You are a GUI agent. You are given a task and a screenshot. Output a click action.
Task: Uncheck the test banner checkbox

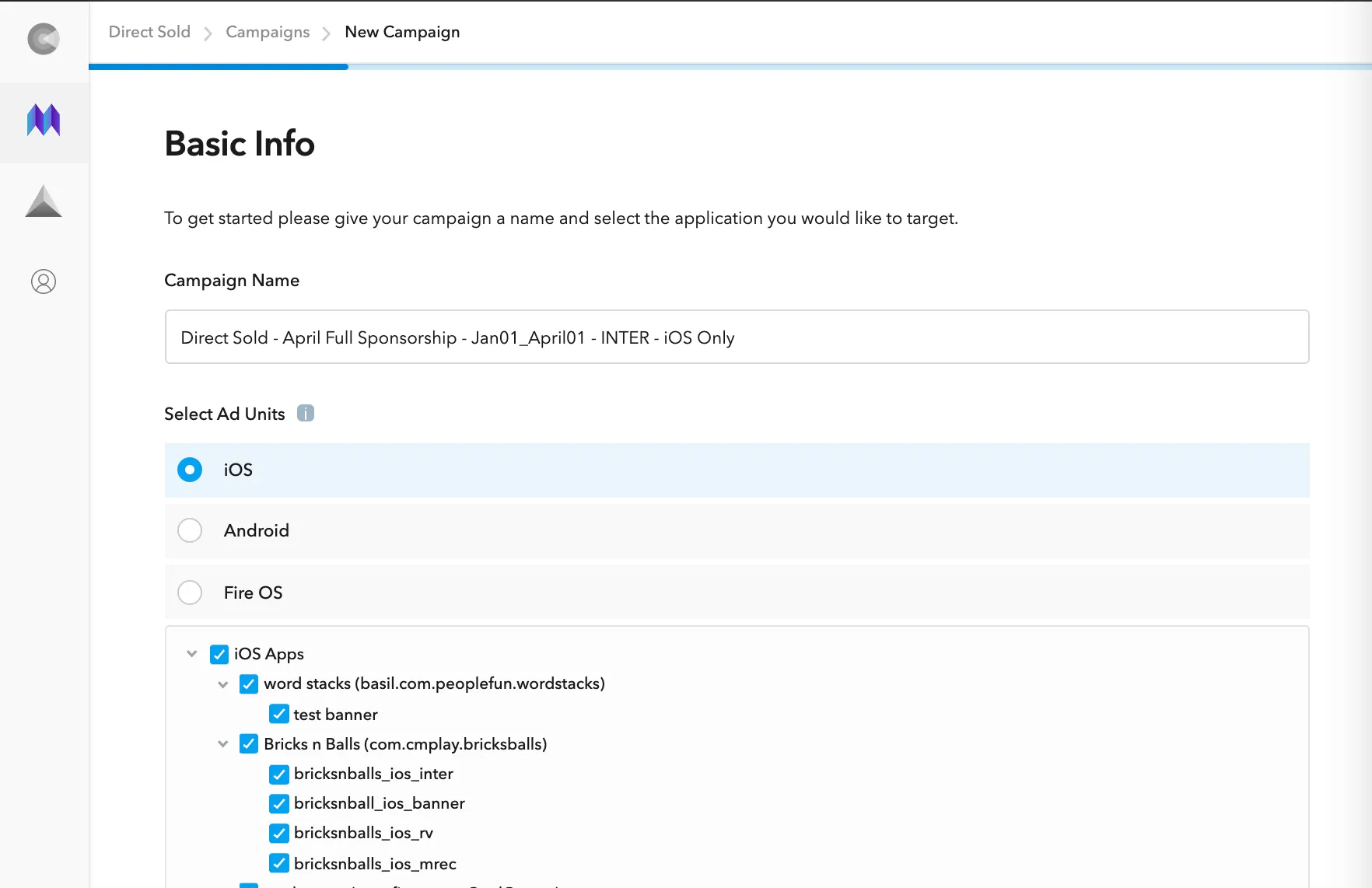(x=279, y=714)
